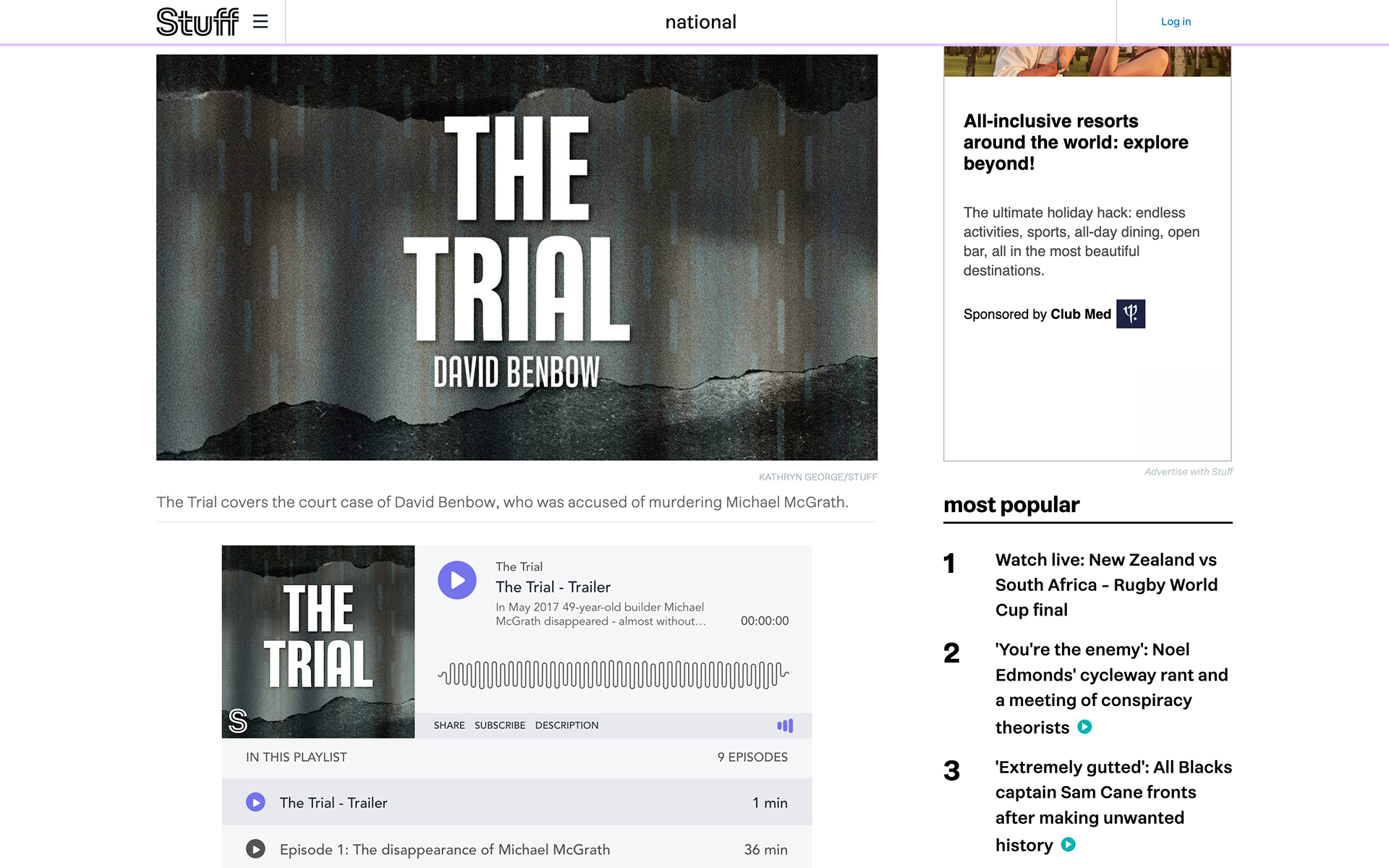
Task: Play Episode 1 from the playlist
Action: point(255,849)
